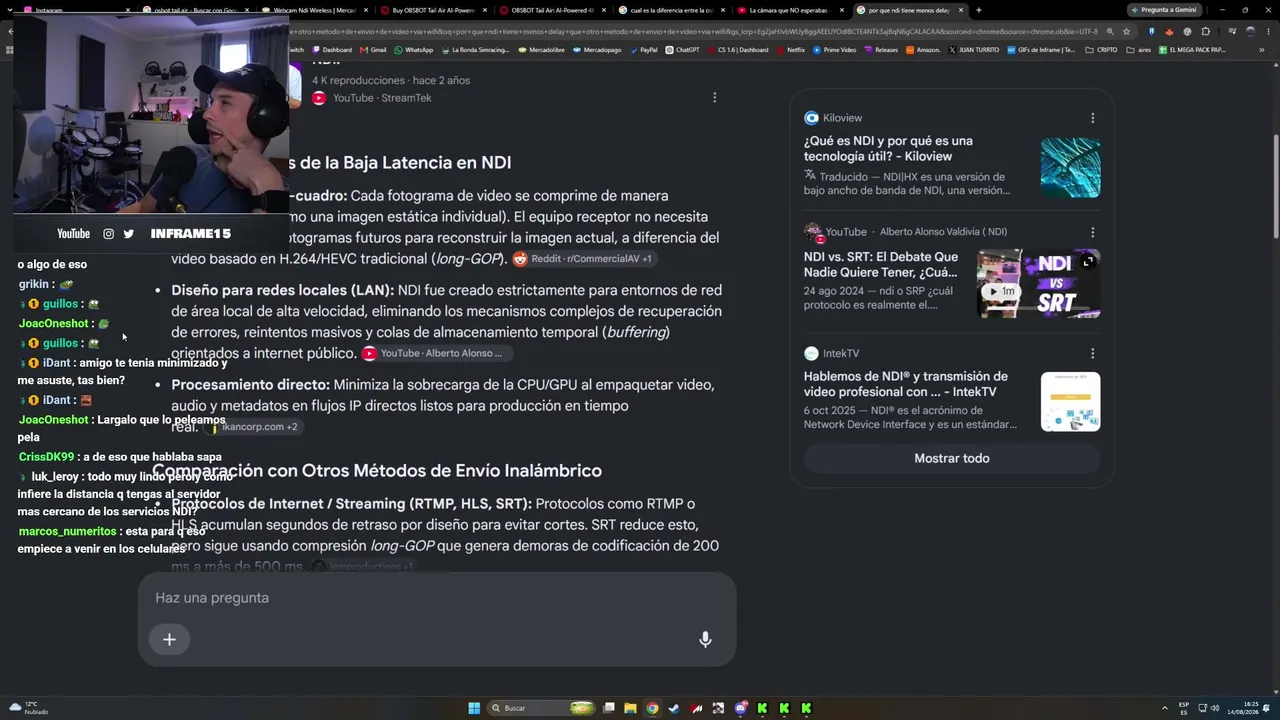Click the taskbar Buscar search box
Viewport: 1280px width, 720px height.
click(540, 708)
